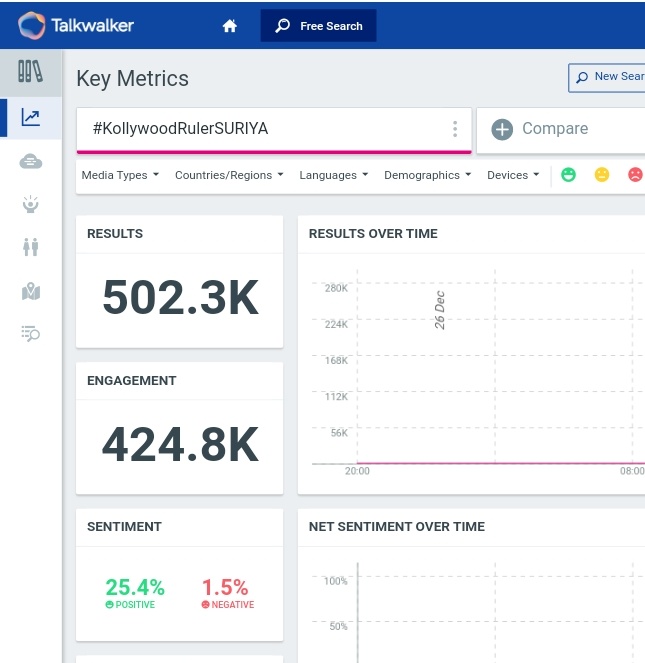Toggle the positive sentiment green smiley filter
Image resolution: width=645 pixels, height=663 pixels.
[x=568, y=174]
